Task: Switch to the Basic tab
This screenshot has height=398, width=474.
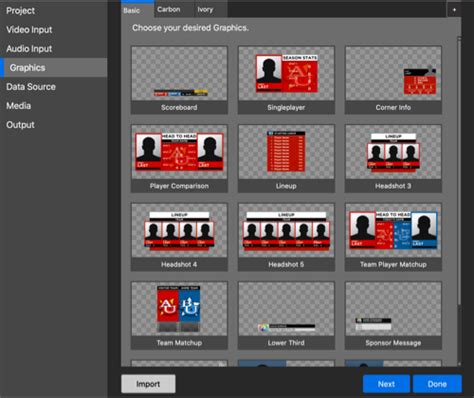Action: [x=137, y=10]
